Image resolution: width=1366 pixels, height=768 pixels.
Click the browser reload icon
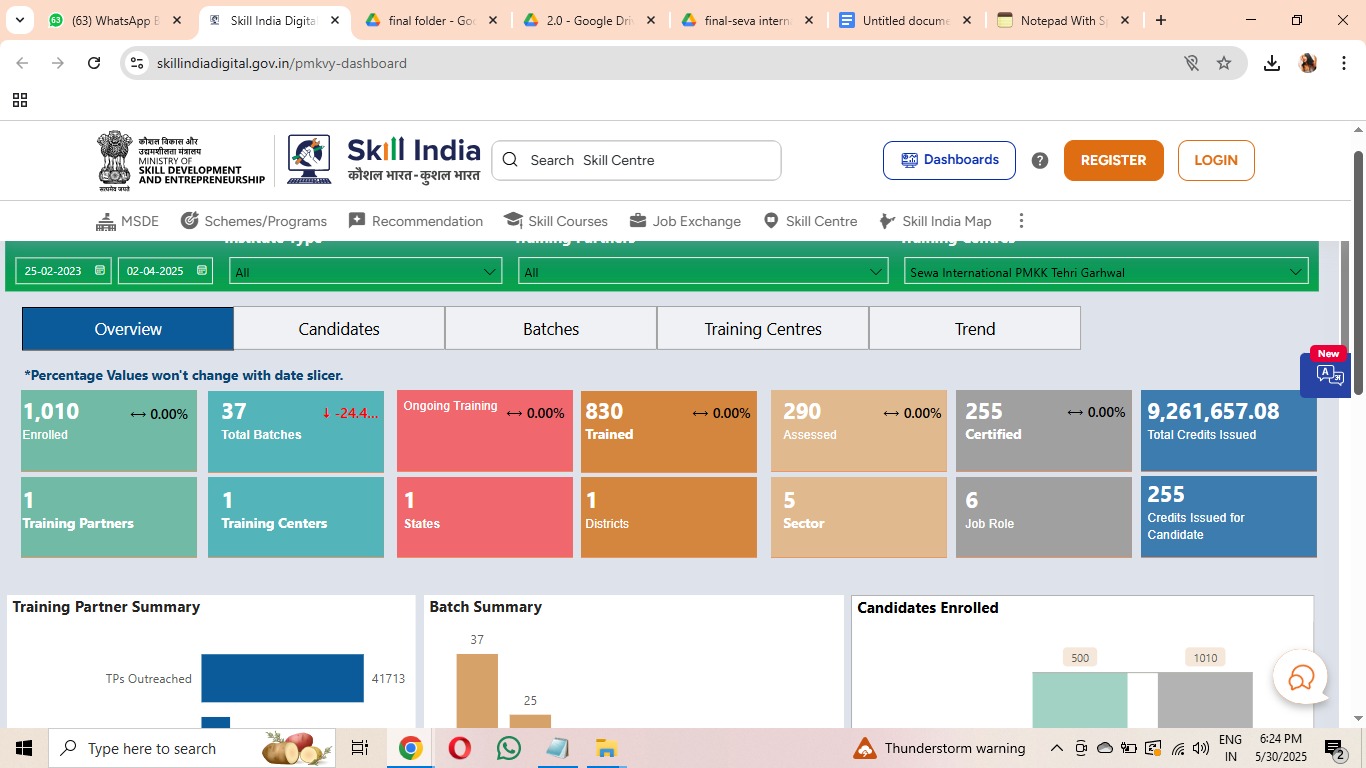(94, 63)
